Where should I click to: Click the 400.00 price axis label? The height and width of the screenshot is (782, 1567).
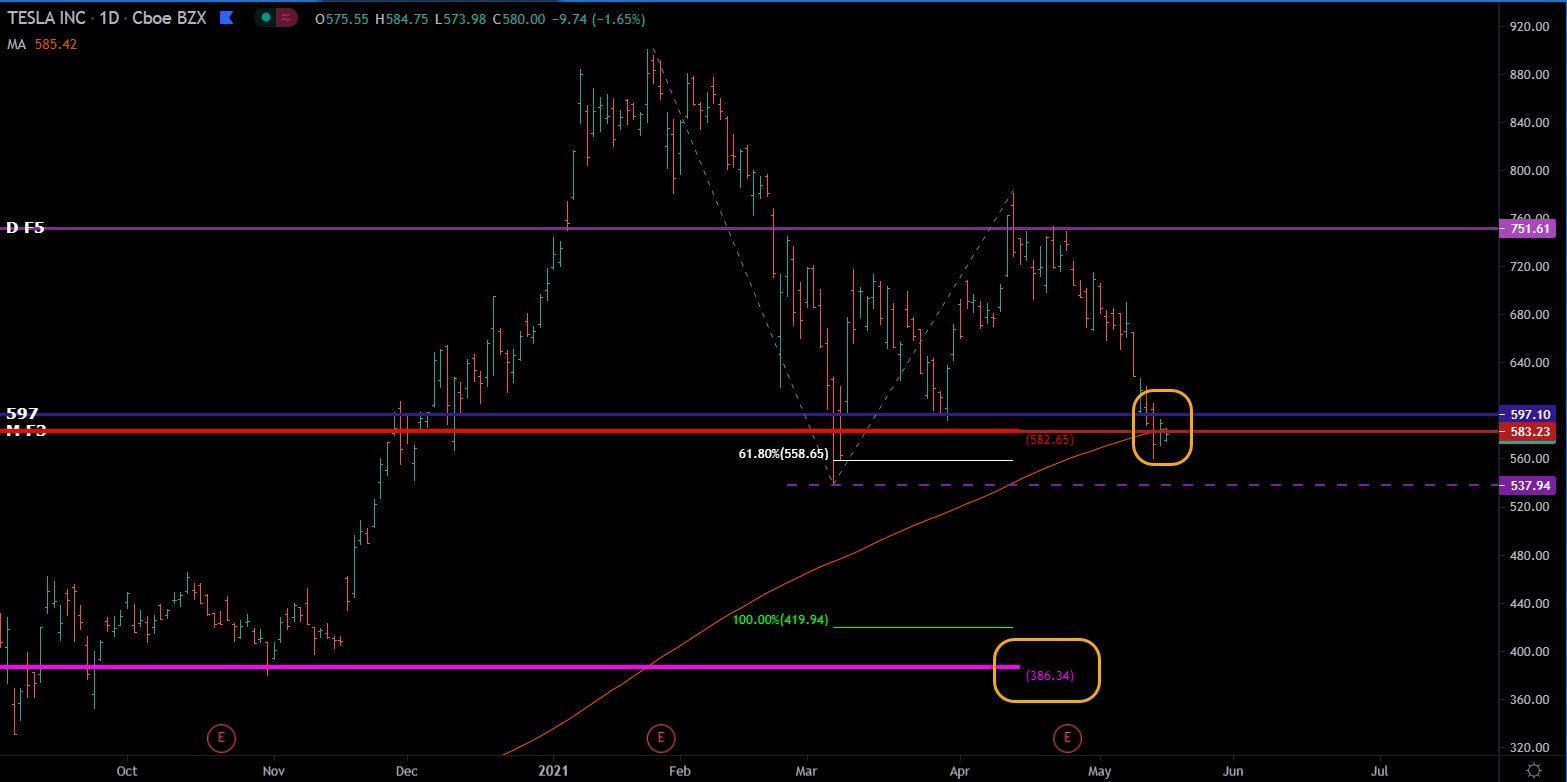1529,651
